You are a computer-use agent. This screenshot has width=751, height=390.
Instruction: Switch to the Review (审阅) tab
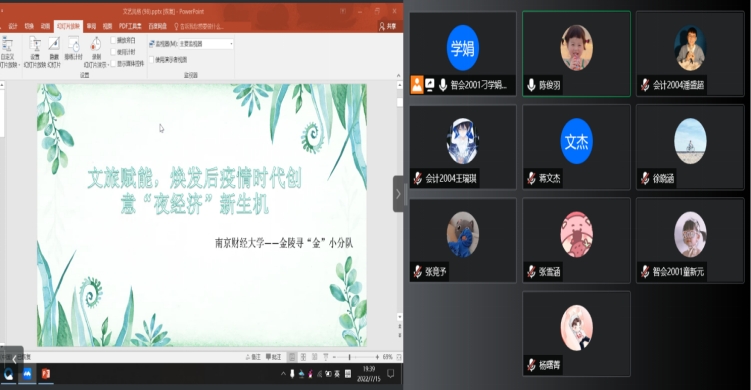(x=91, y=26)
